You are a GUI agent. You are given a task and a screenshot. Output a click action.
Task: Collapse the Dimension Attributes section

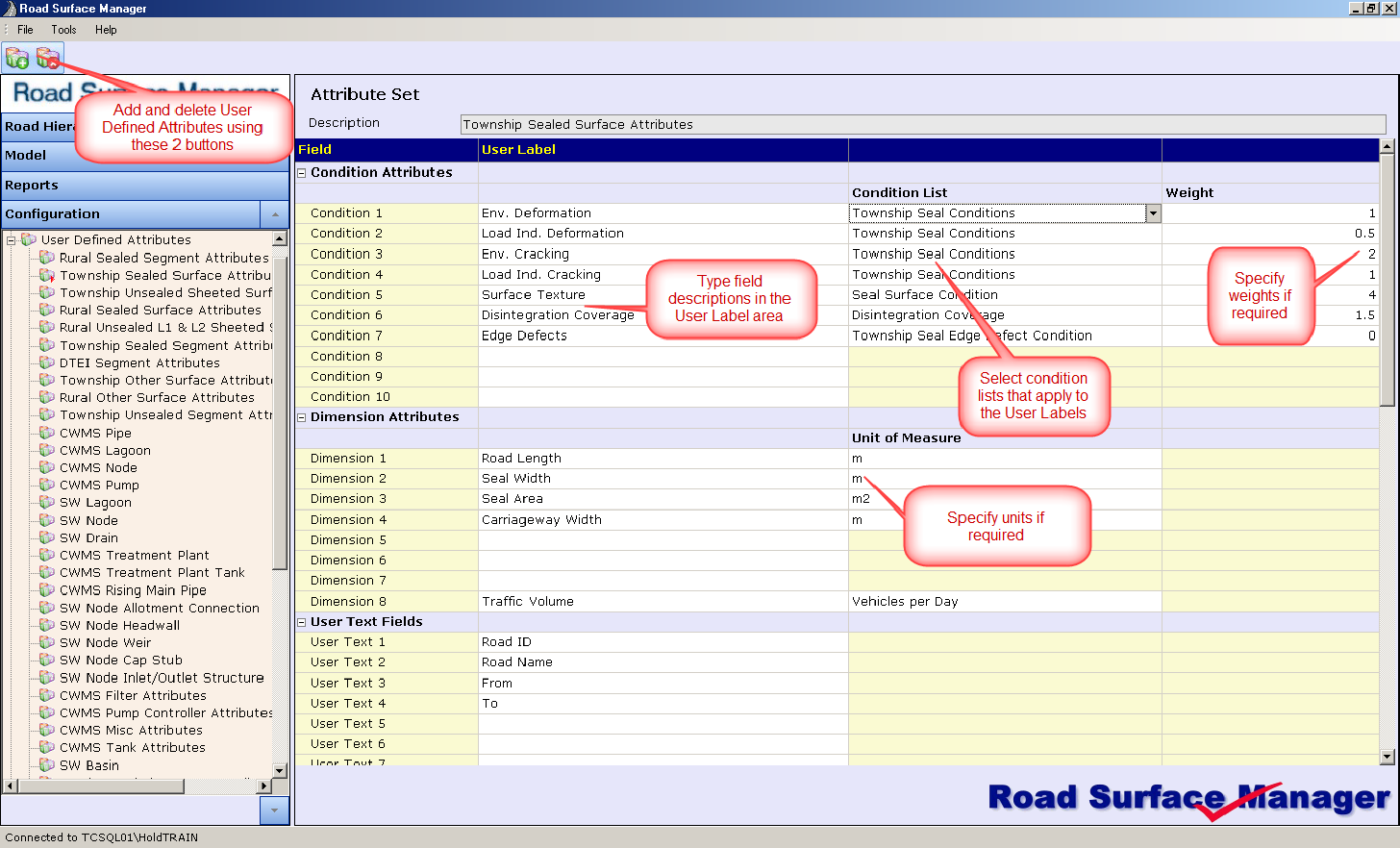(x=302, y=417)
